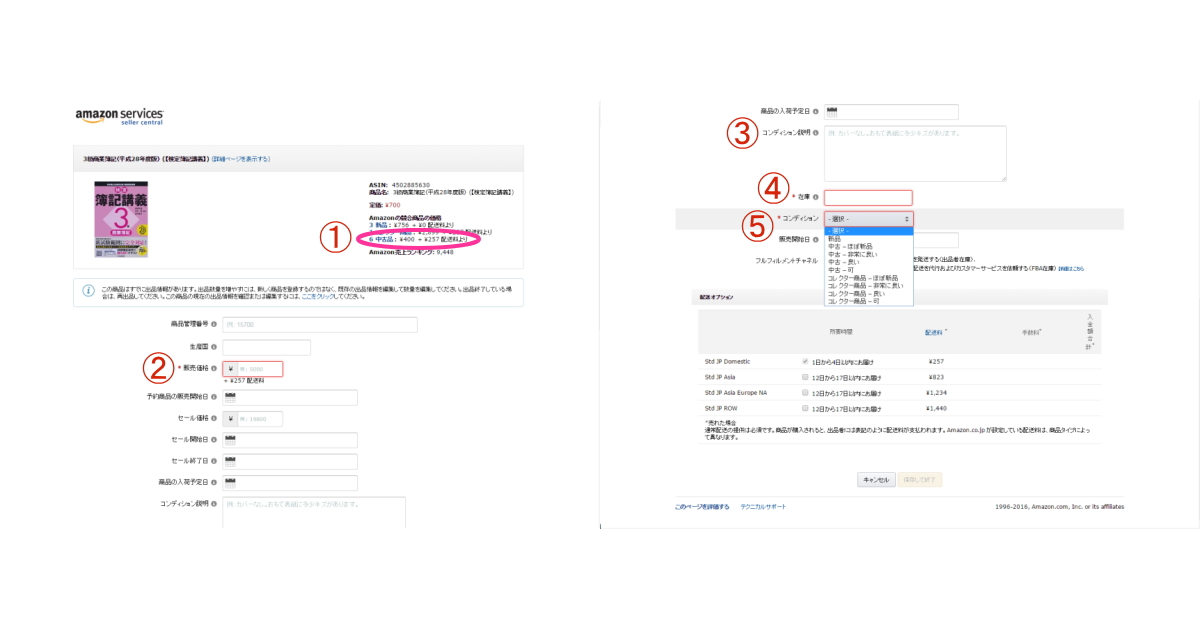Focus the 在庫 quantity input field
This screenshot has height=630, width=1200.
coord(868,198)
